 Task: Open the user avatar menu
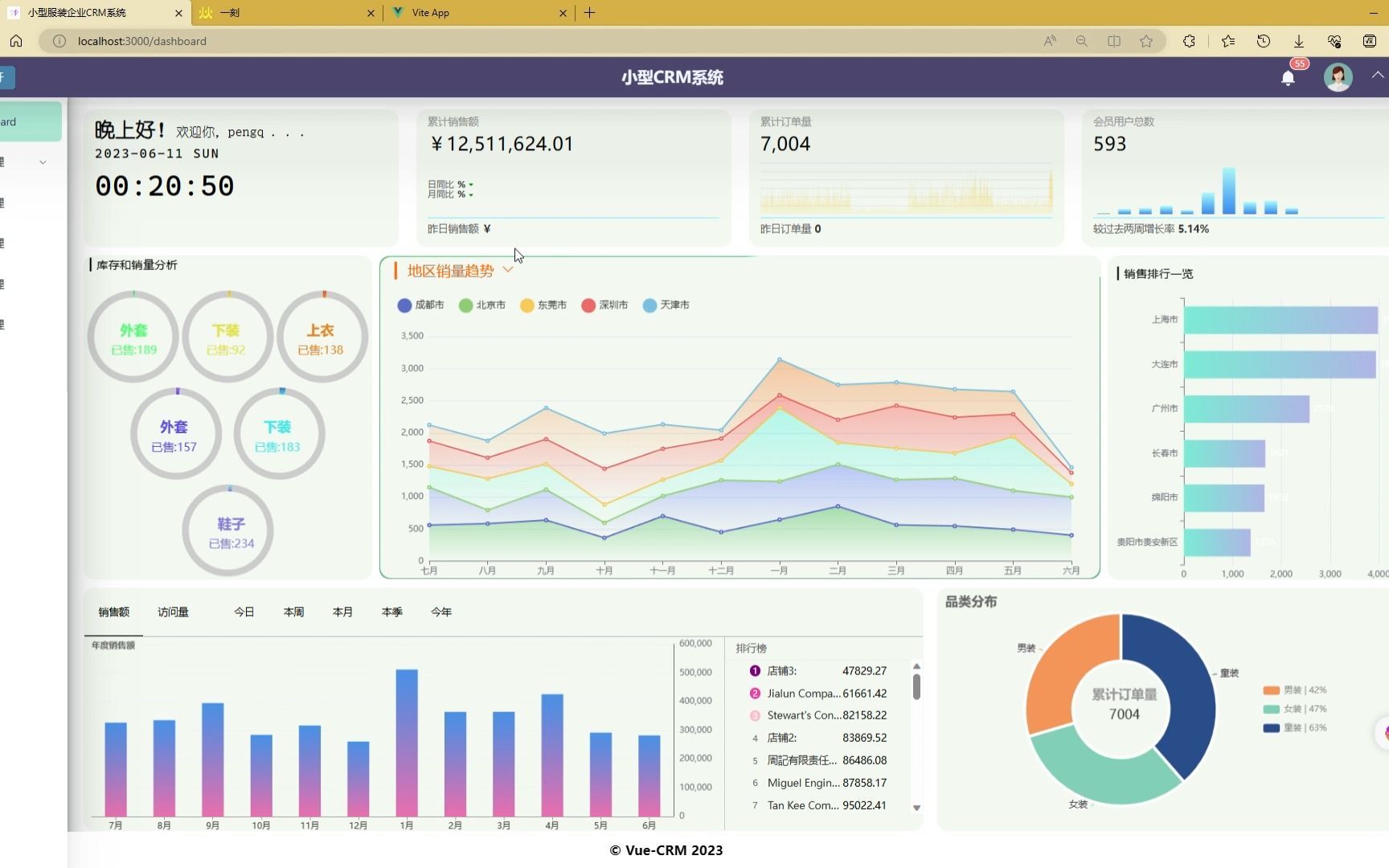pyautogui.click(x=1338, y=77)
